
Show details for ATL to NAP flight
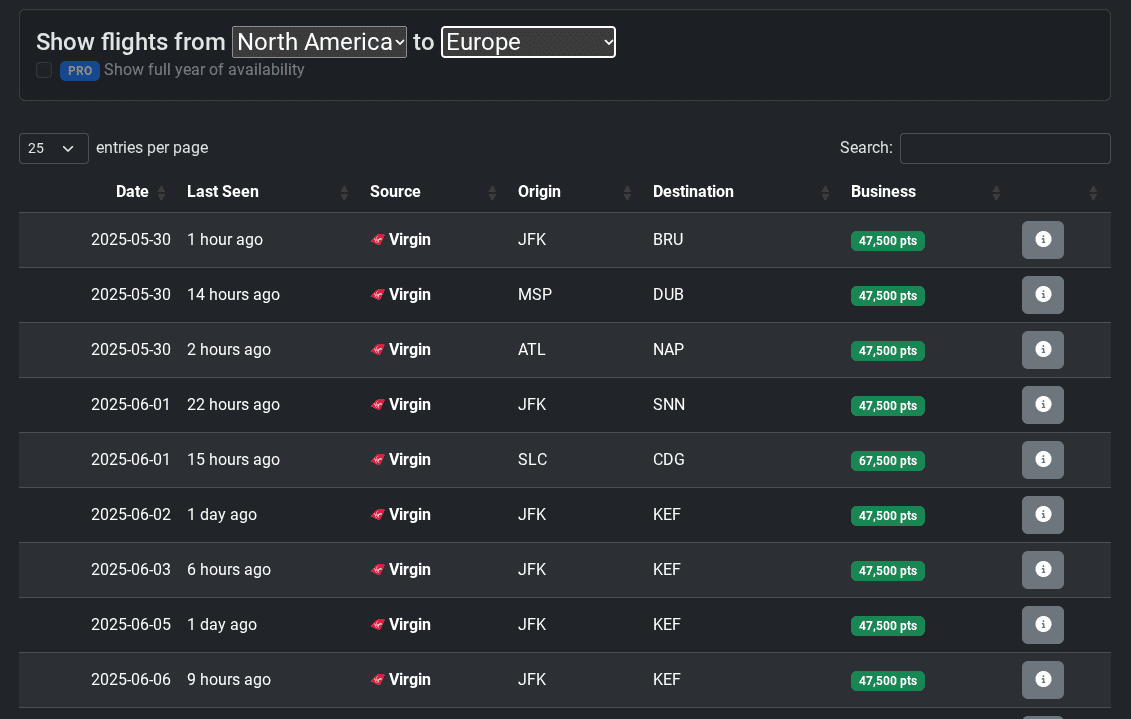click(x=1042, y=350)
